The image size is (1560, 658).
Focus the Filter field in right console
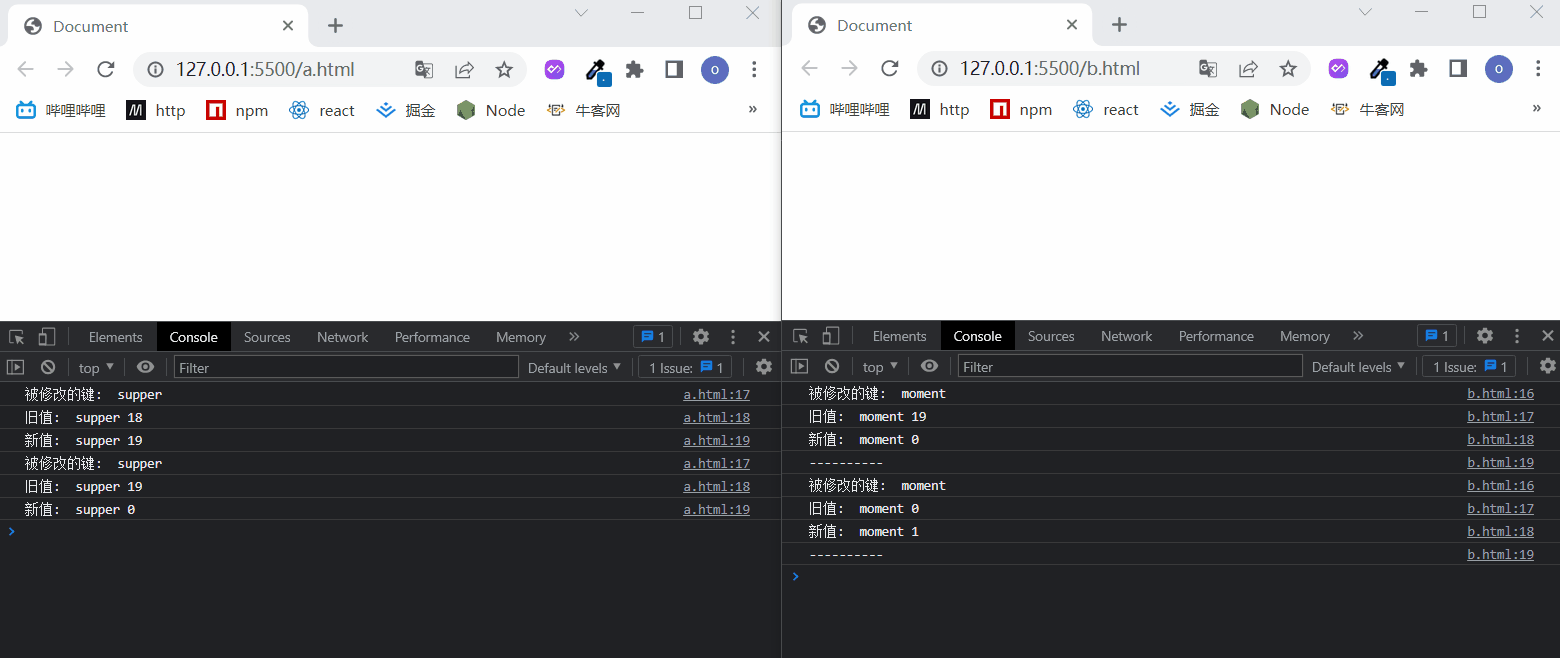tap(1130, 366)
